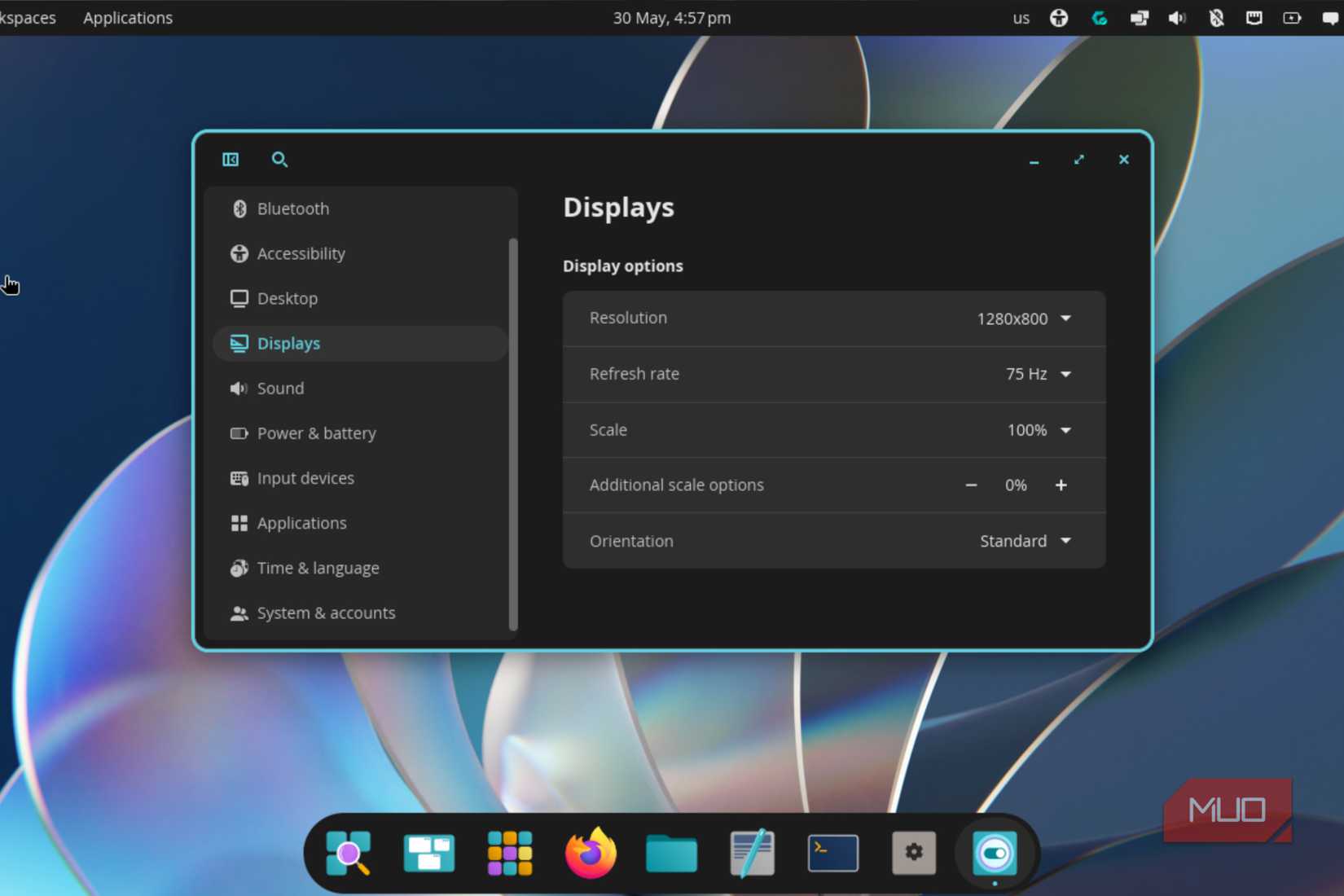This screenshot has height=896, width=1344.
Task: Open the Scale 100% dropdown
Action: [1039, 430]
